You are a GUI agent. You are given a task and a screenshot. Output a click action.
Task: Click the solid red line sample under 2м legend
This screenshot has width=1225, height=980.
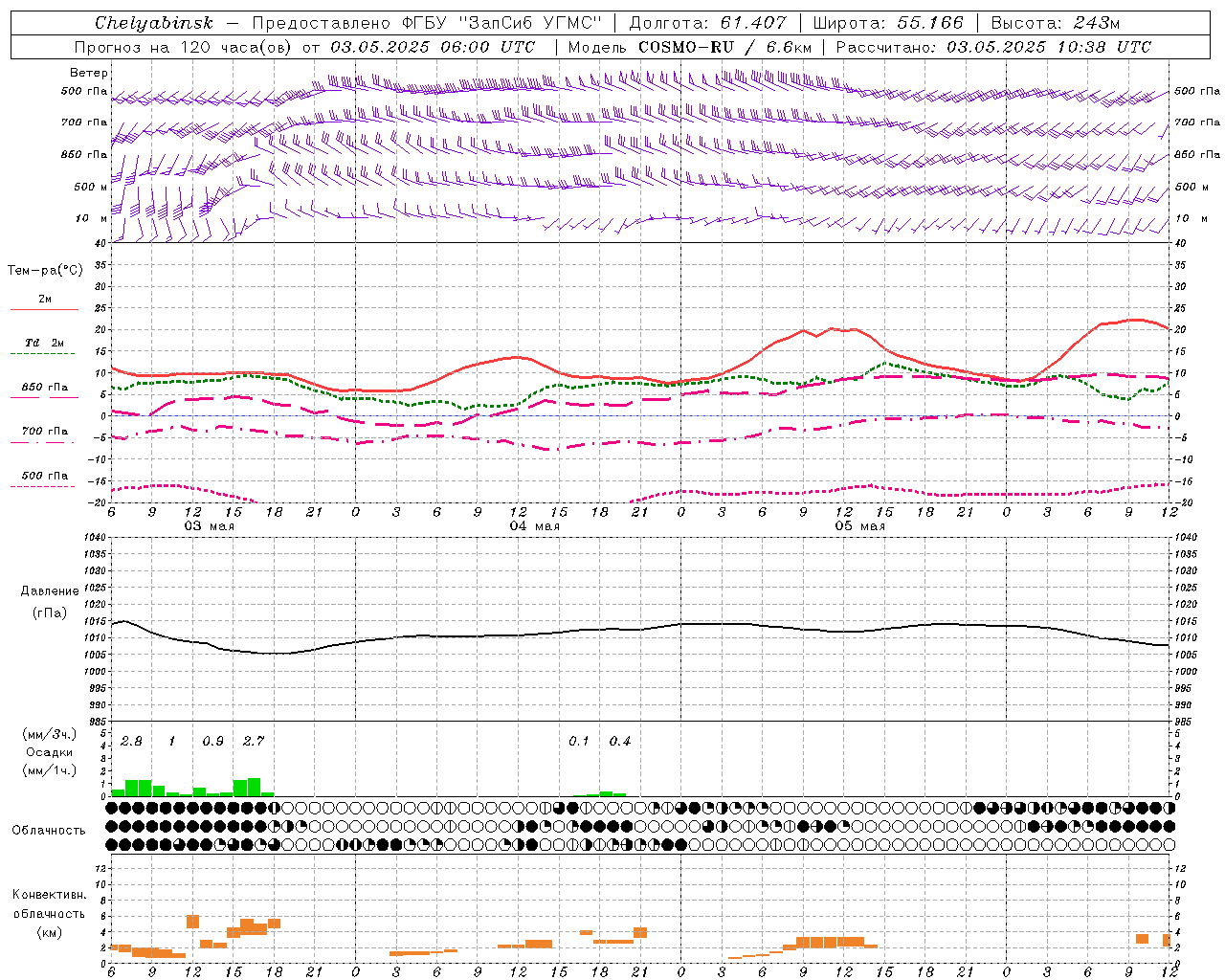coord(44,309)
